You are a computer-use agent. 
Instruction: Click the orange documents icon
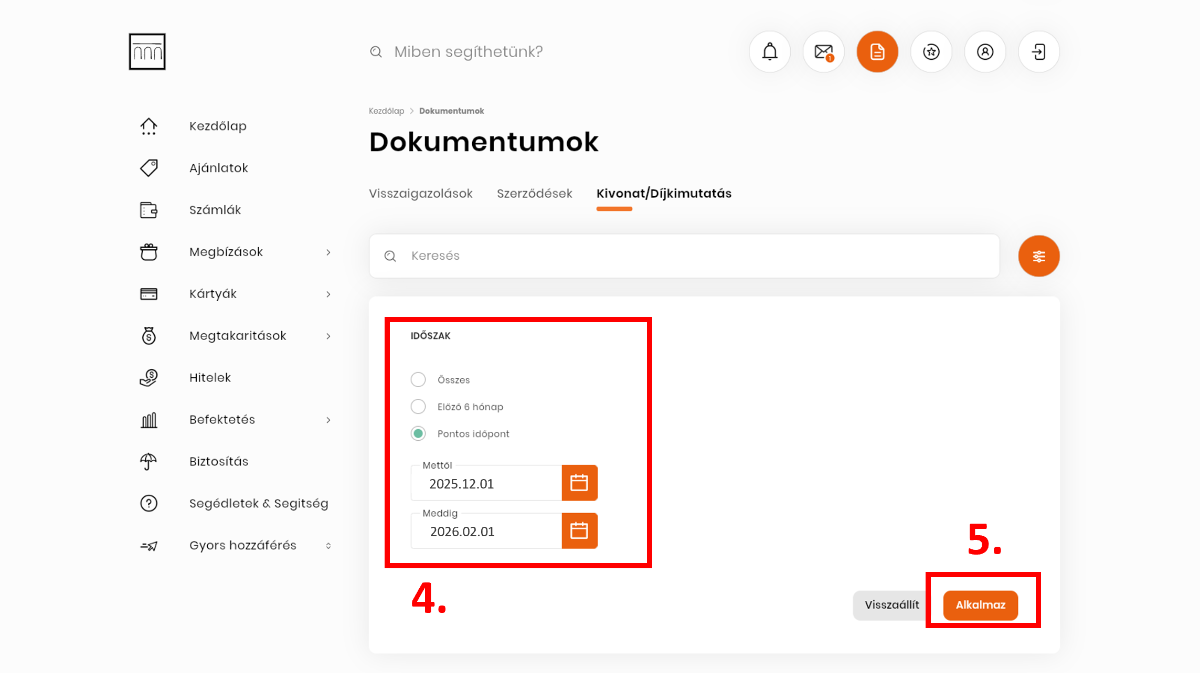(878, 52)
